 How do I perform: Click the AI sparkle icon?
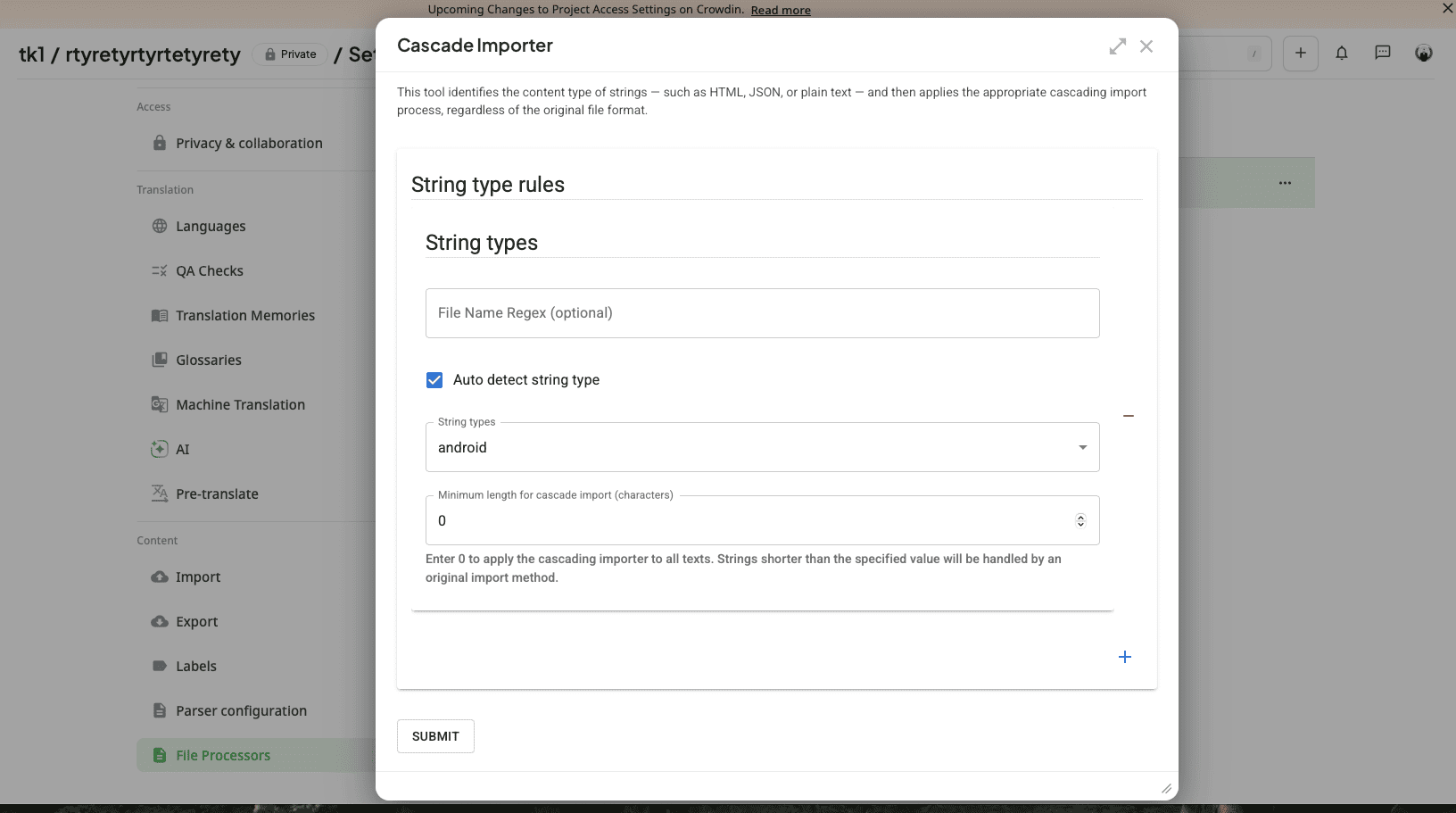(160, 449)
